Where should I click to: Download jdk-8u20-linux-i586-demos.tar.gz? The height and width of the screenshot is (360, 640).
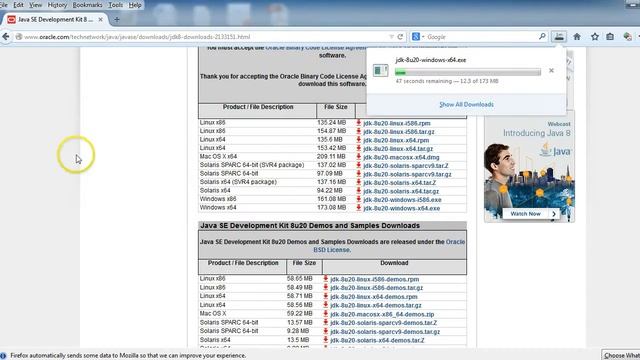[x=377, y=288]
